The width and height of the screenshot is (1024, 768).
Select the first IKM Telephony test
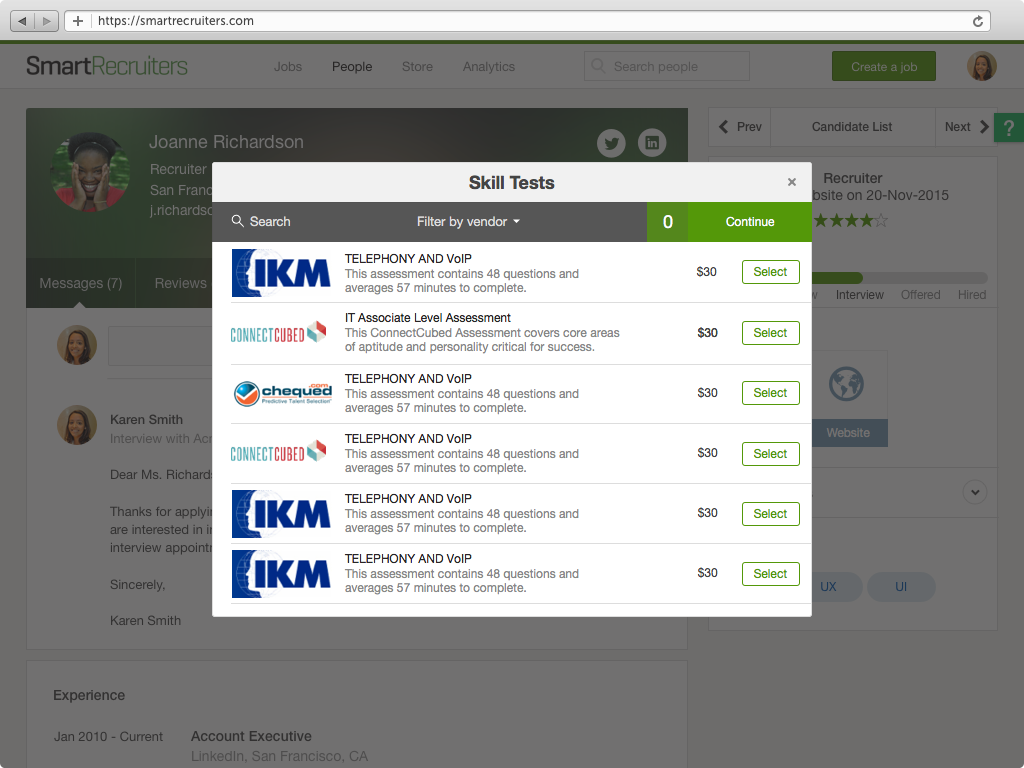[771, 272]
